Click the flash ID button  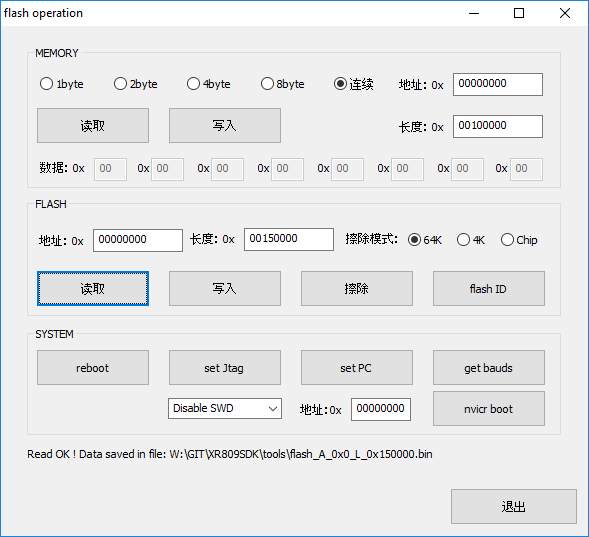click(489, 289)
